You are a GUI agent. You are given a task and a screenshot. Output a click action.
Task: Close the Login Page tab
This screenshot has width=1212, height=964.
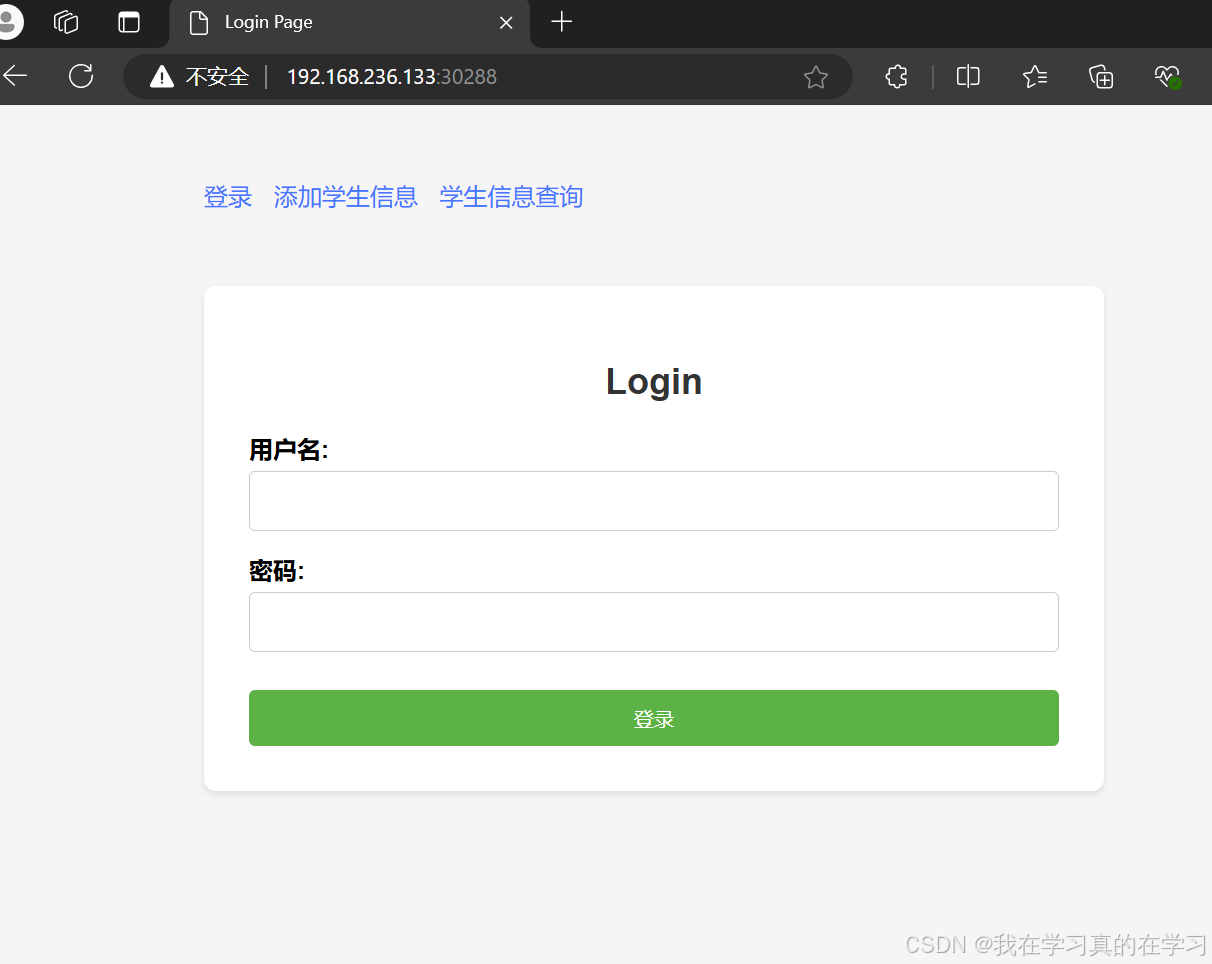506,23
